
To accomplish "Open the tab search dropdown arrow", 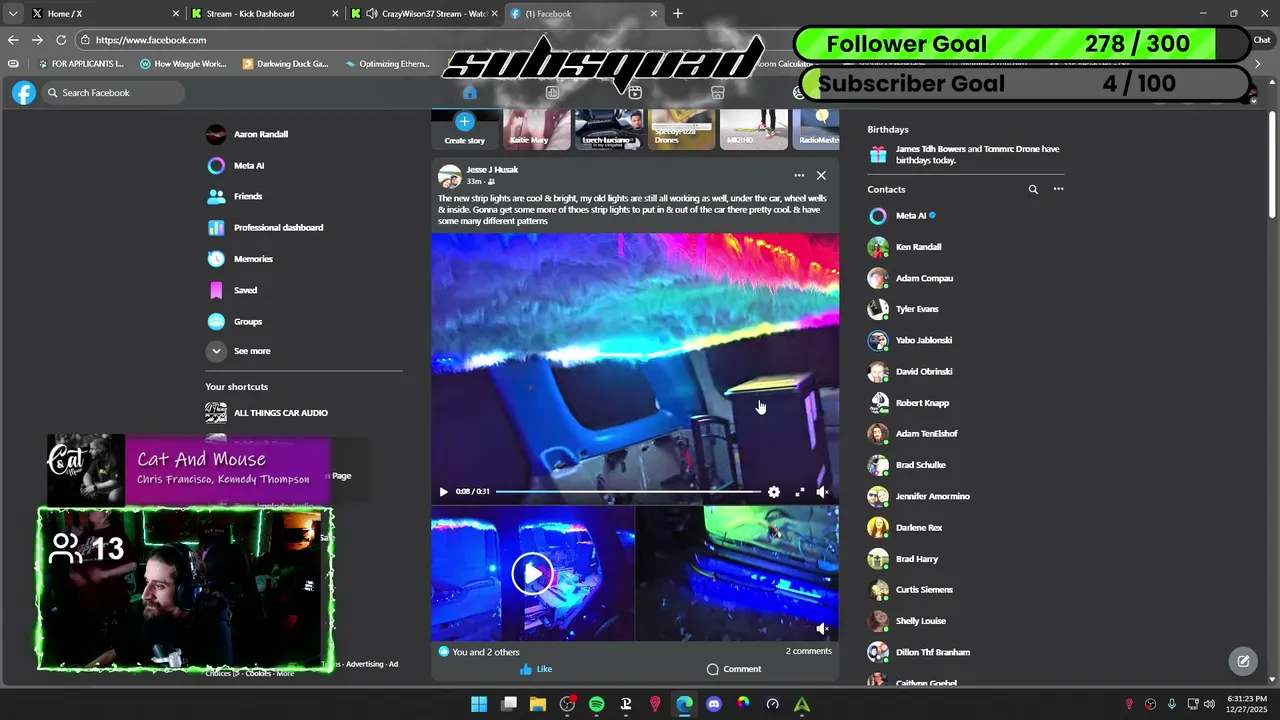I will [12, 14].
